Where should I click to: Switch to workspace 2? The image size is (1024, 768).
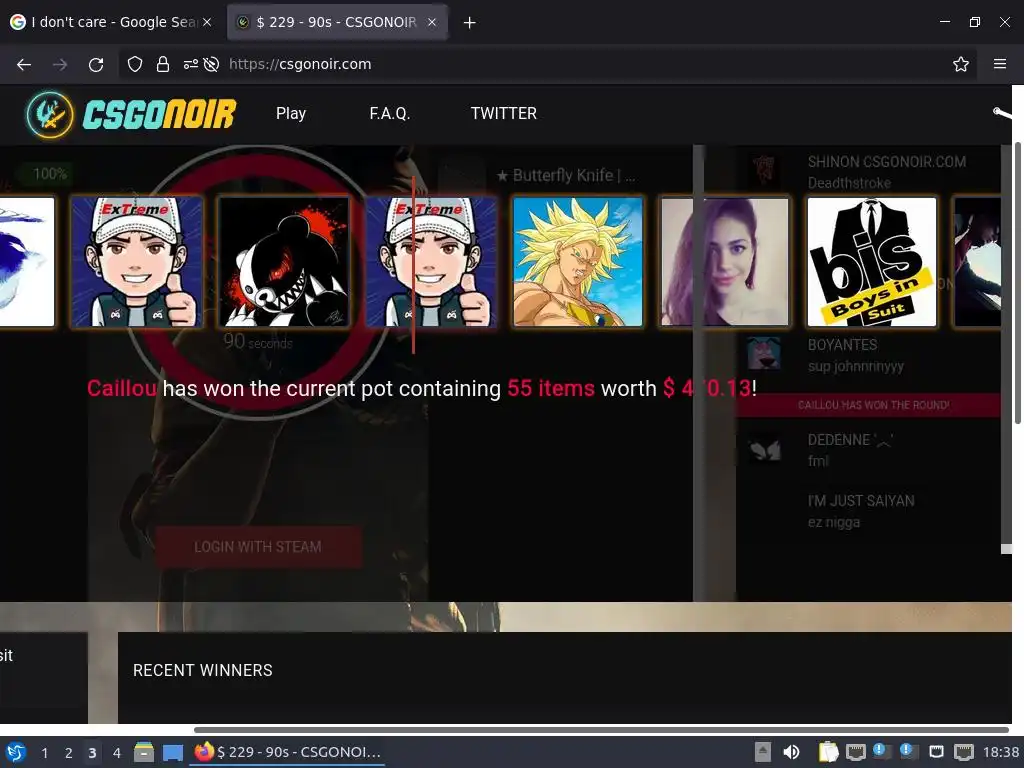point(69,753)
